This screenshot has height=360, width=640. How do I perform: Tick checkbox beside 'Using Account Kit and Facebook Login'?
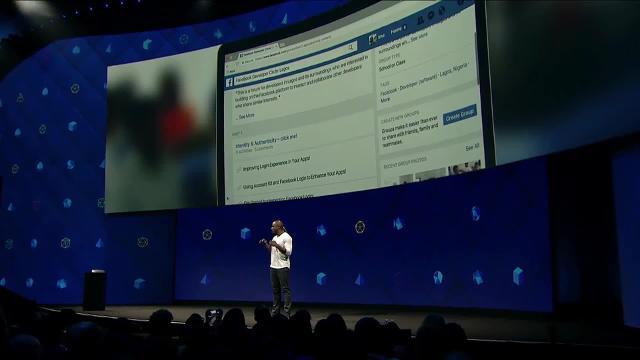click(x=240, y=187)
